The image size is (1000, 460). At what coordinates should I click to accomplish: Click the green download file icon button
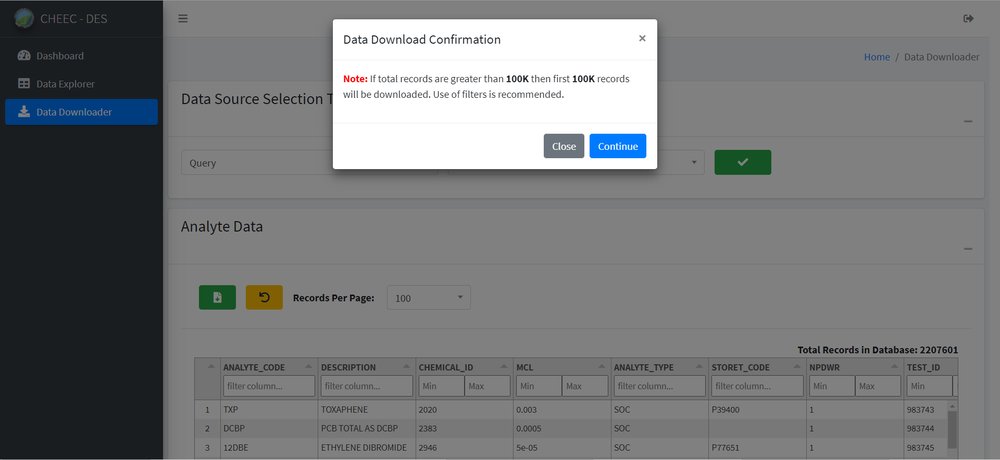[217, 297]
